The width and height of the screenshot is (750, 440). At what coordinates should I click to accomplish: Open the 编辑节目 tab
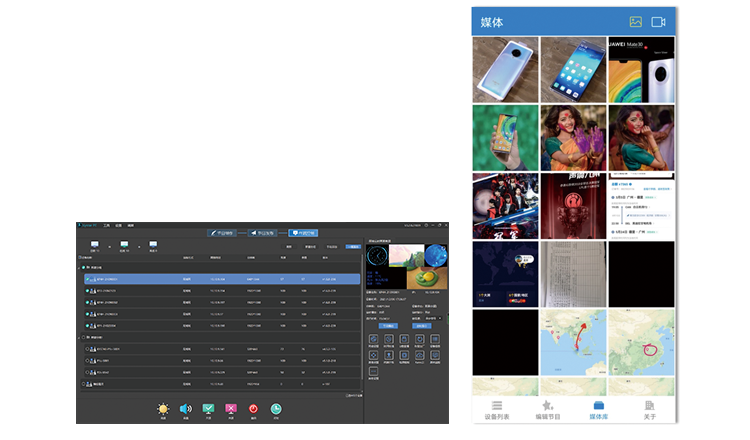click(547, 410)
